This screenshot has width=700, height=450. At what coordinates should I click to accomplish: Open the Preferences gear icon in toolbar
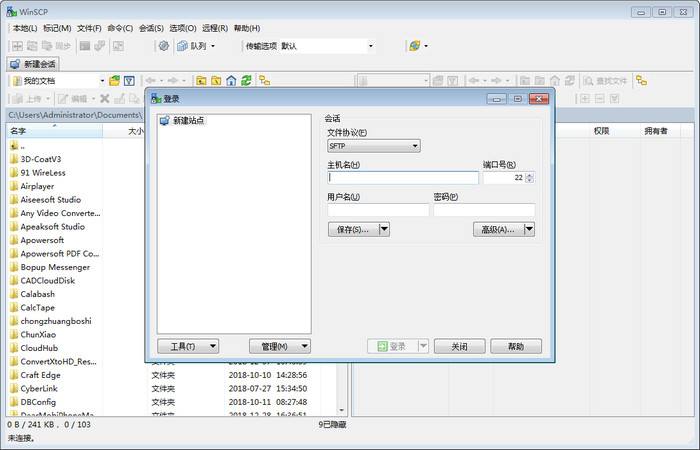(164, 46)
